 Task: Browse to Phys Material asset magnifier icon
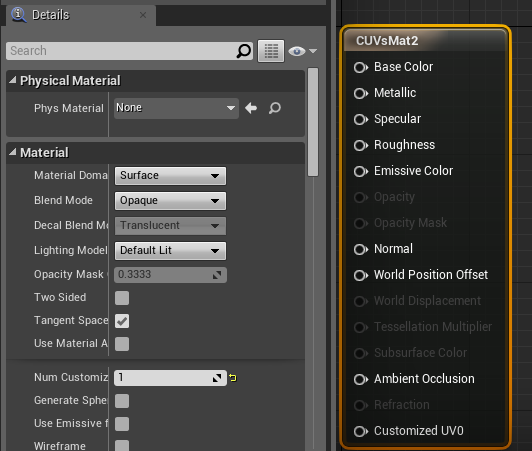coord(274,108)
